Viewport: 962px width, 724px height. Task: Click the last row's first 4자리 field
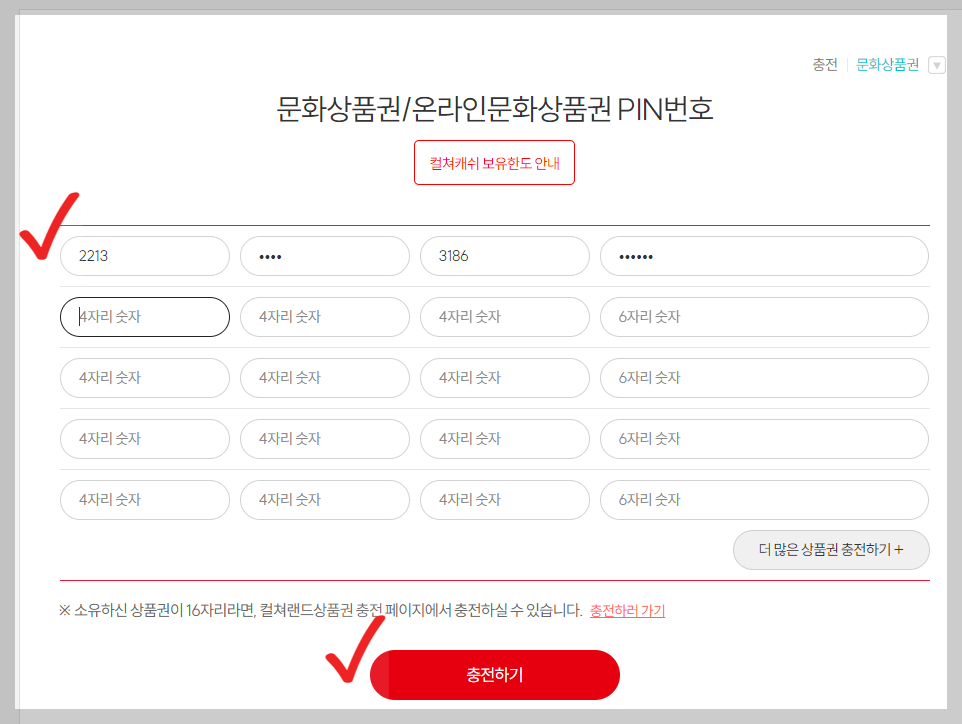tap(145, 500)
